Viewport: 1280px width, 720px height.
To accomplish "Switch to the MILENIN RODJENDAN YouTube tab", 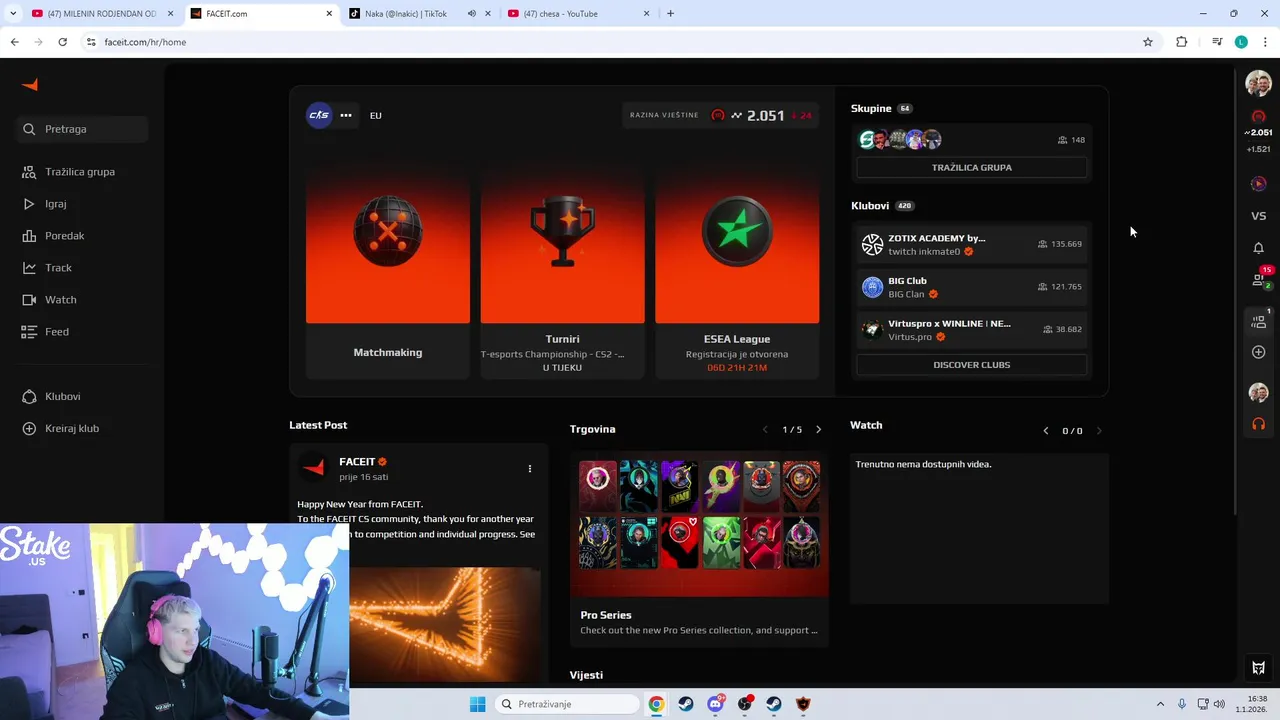I will [x=103, y=14].
